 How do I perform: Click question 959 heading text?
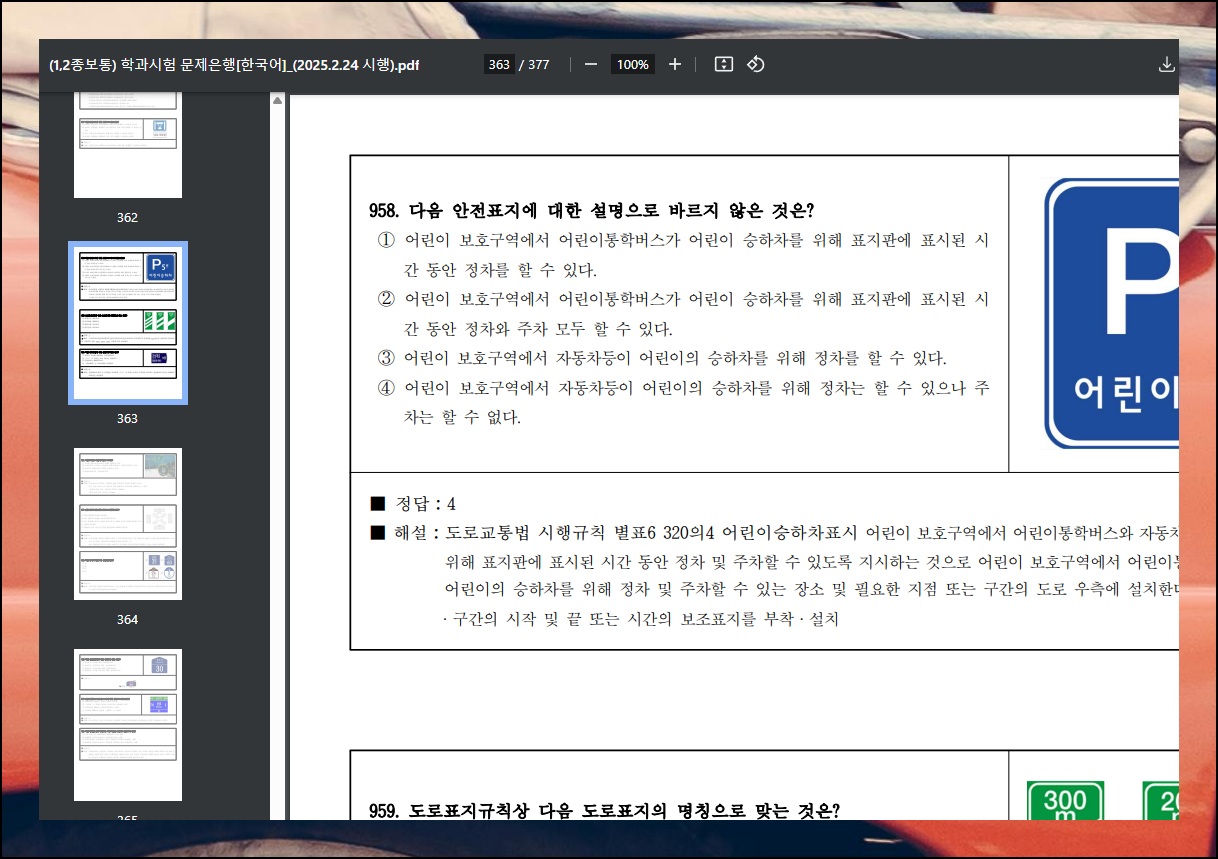click(x=604, y=810)
